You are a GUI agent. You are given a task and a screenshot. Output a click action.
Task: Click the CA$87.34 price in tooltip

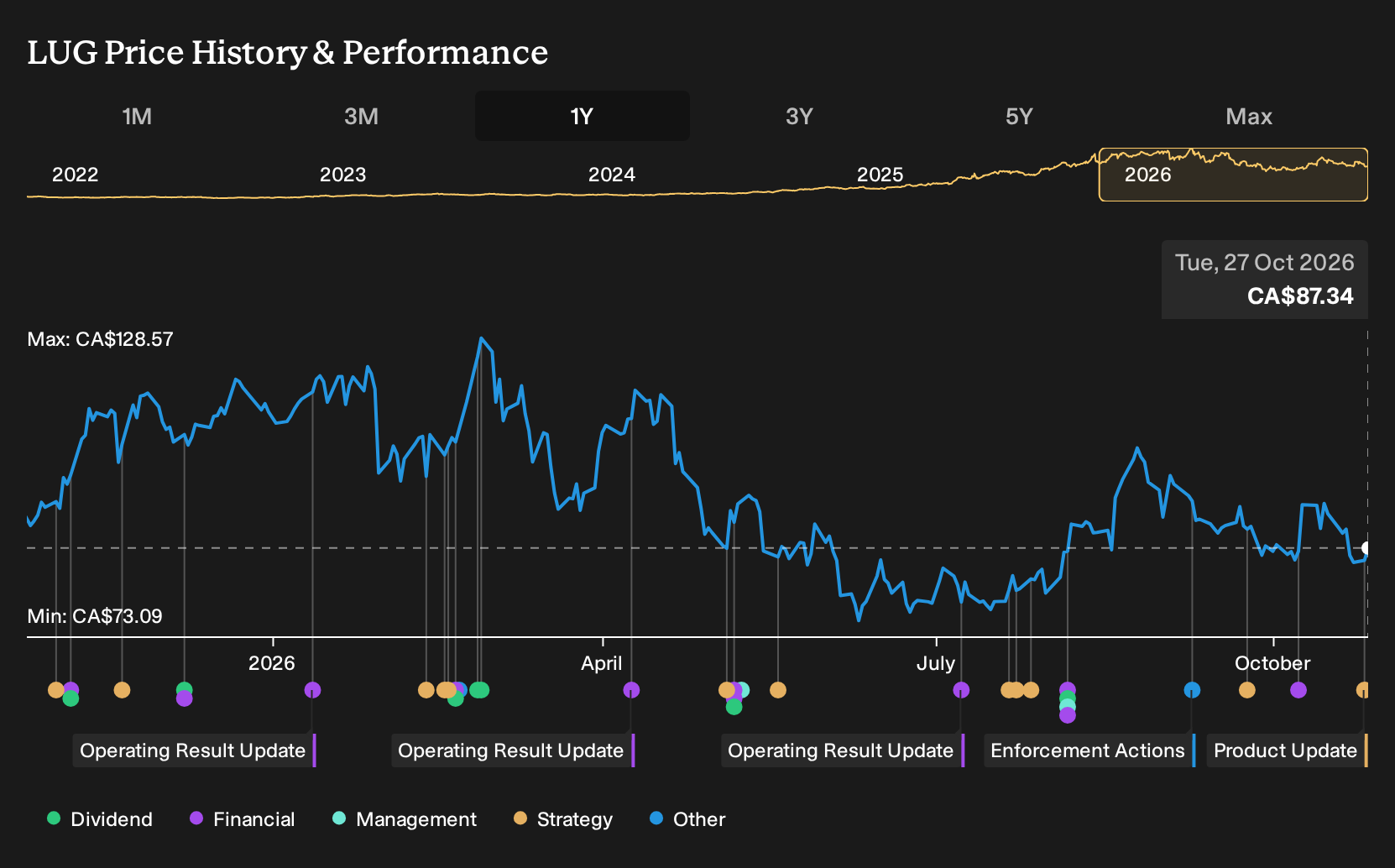[x=1300, y=296]
